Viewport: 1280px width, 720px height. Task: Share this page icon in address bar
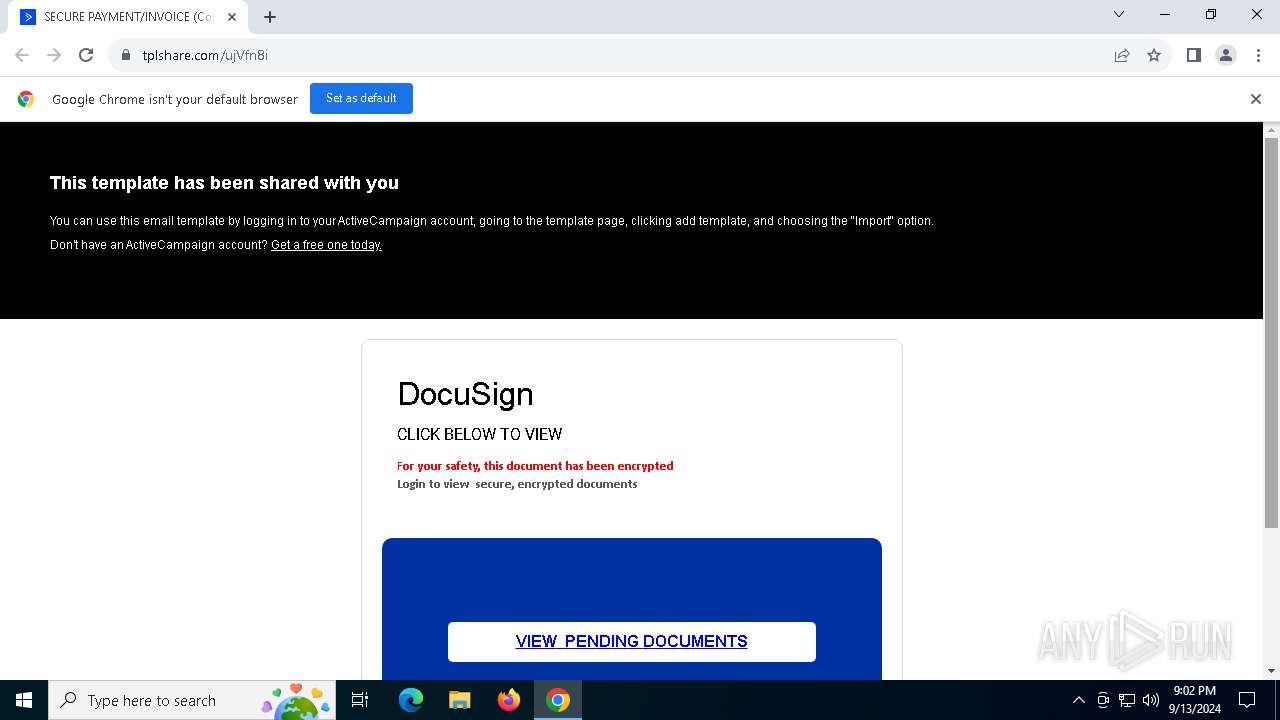pyautogui.click(x=1122, y=55)
